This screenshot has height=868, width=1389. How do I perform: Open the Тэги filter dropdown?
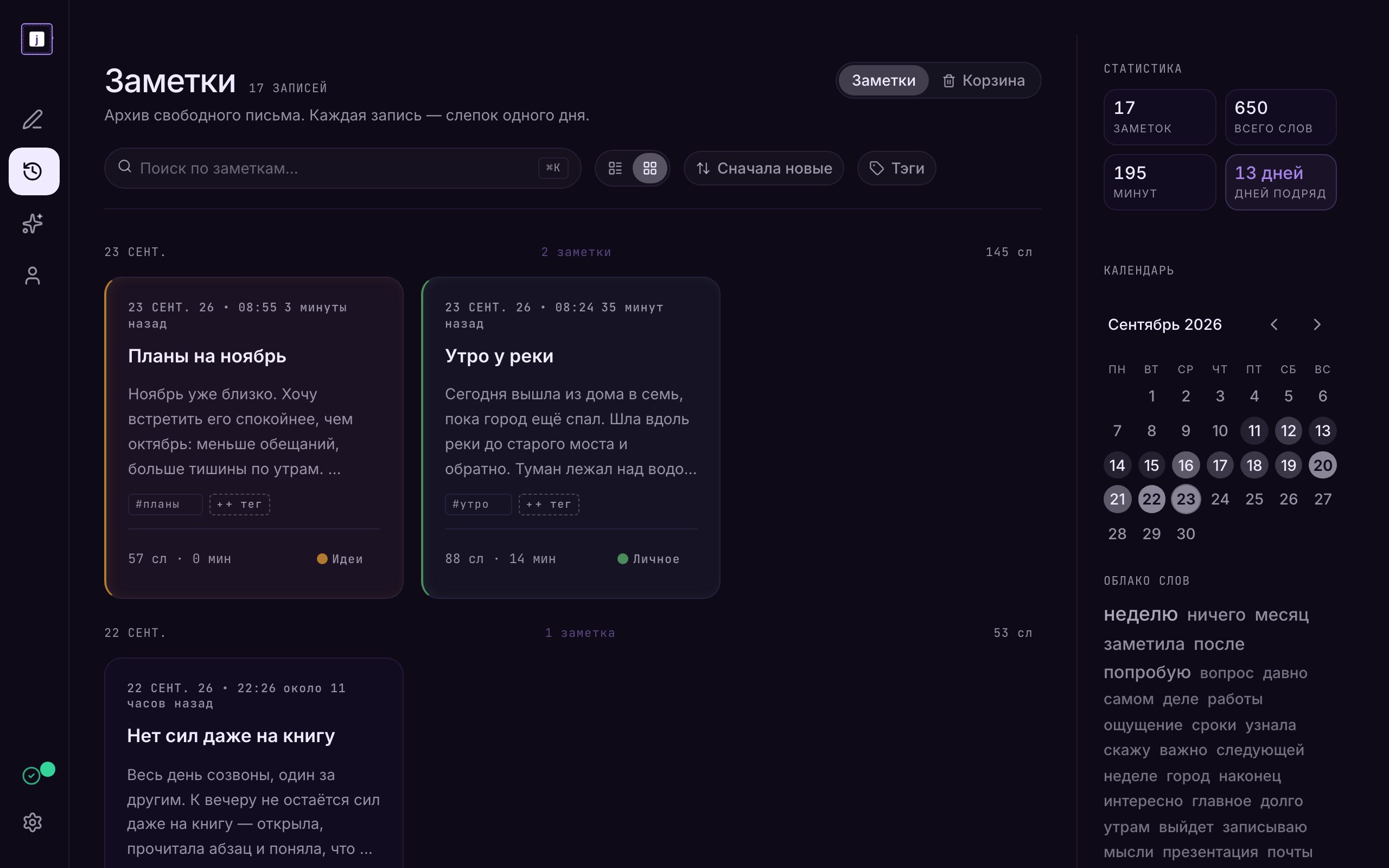point(896,168)
